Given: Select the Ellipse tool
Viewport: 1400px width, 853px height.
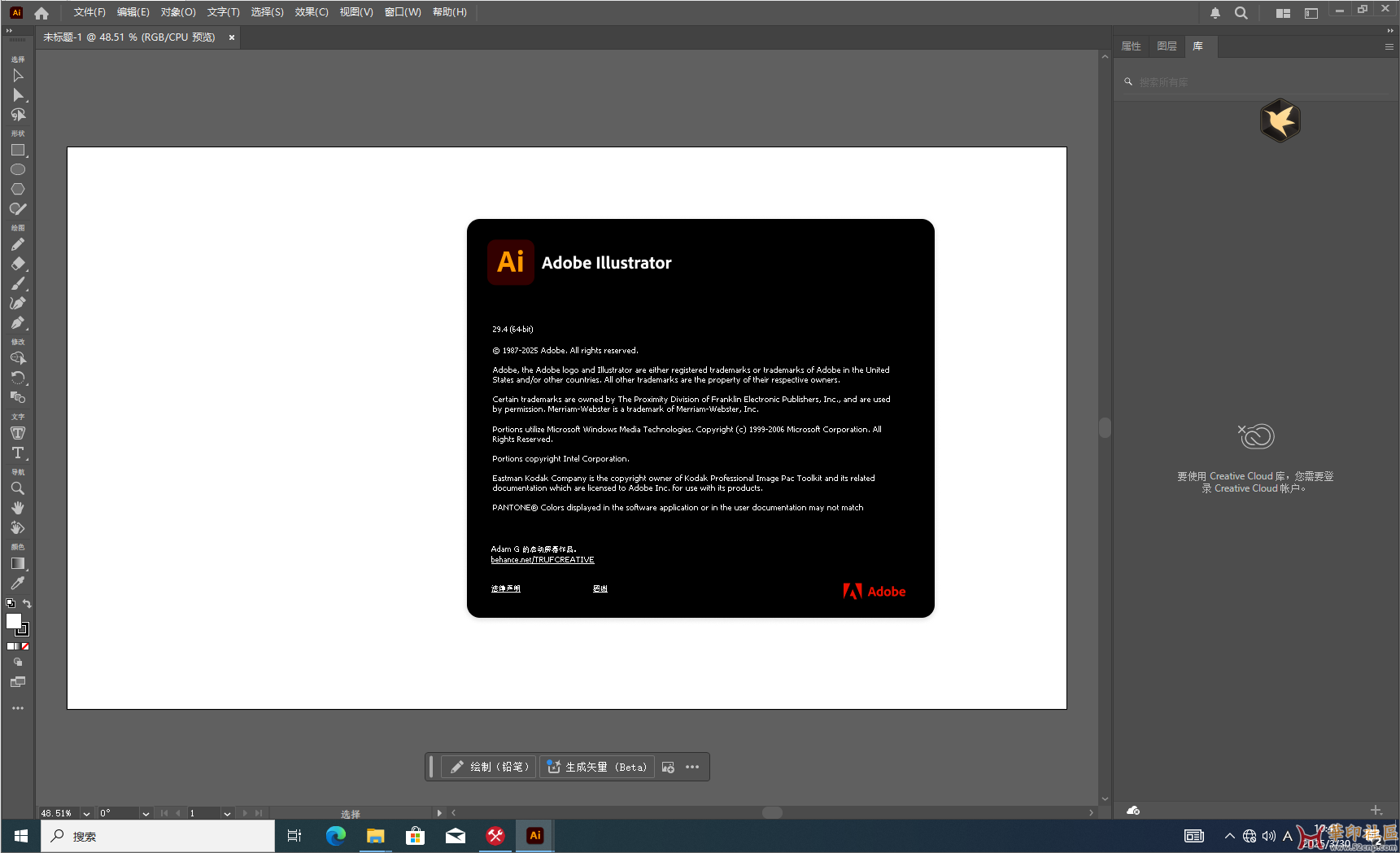Looking at the screenshot, I should (18, 169).
